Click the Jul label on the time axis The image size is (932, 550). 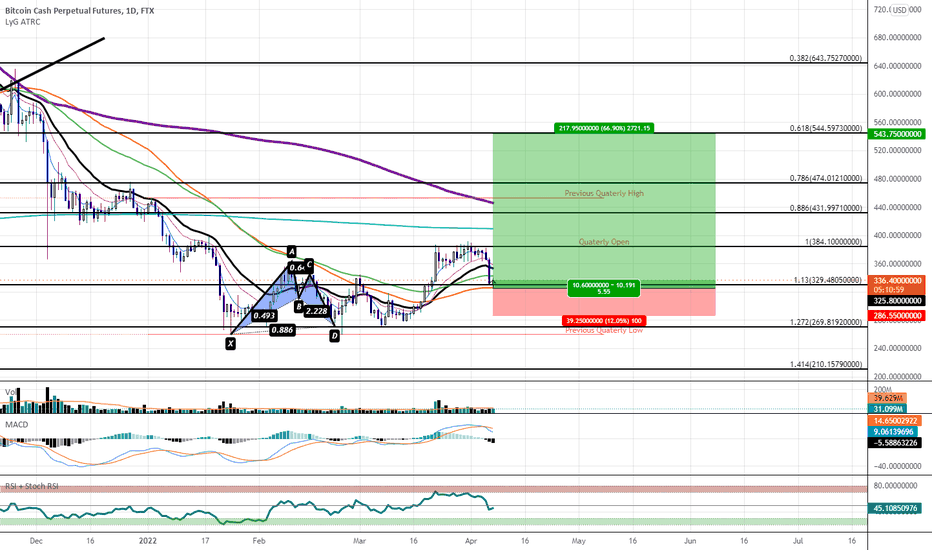pyautogui.click(x=798, y=541)
